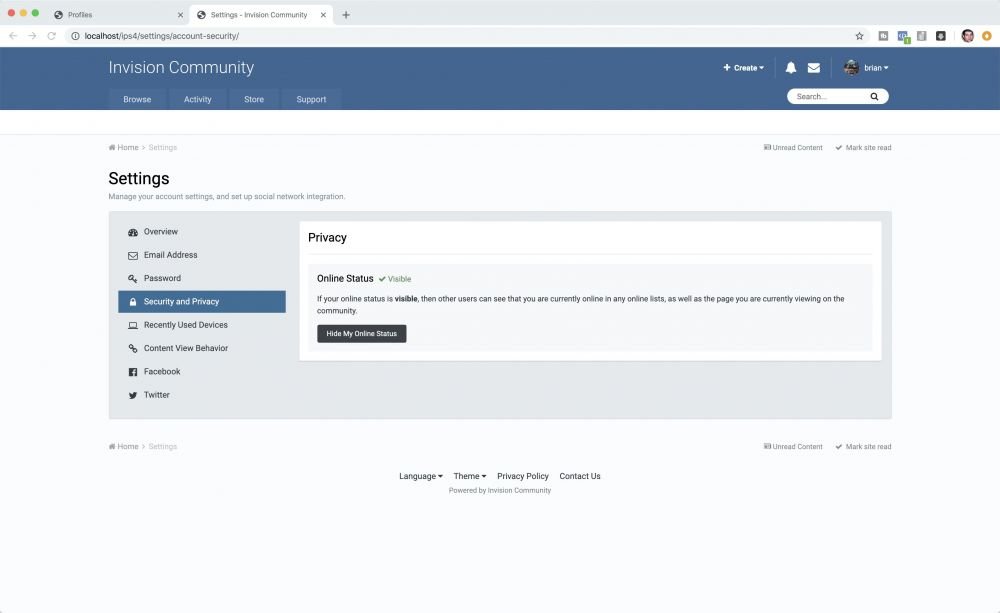The height and width of the screenshot is (613, 1000).
Task: Open the brian user menu
Action: [876, 68]
